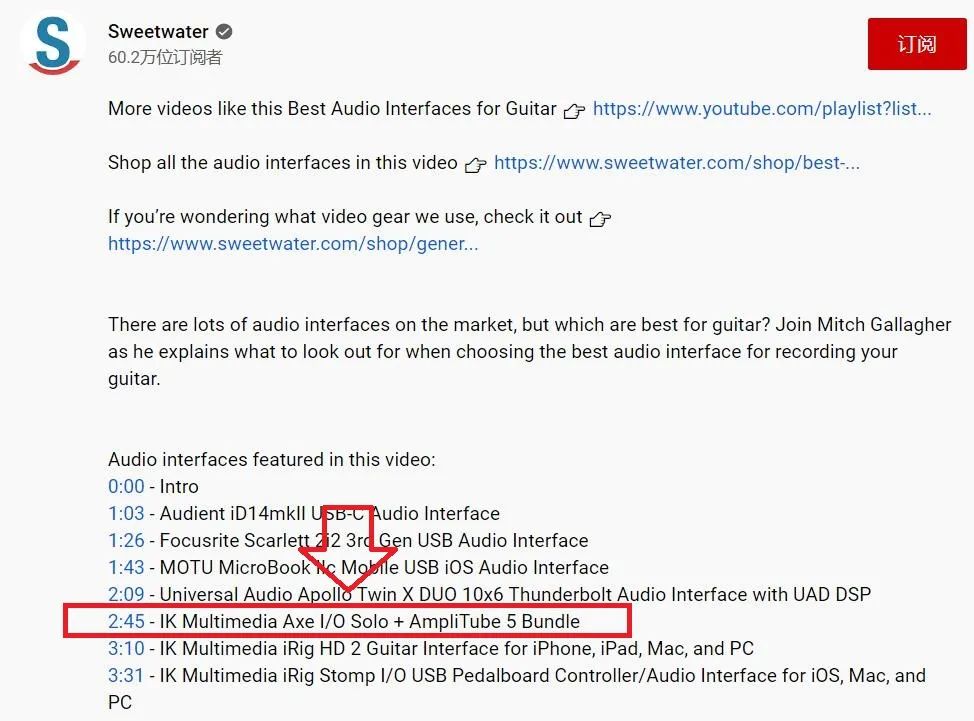Open the sweetwater.com/shop/best- link
This screenshot has height=721, width=974.
(x=676, y=163)
